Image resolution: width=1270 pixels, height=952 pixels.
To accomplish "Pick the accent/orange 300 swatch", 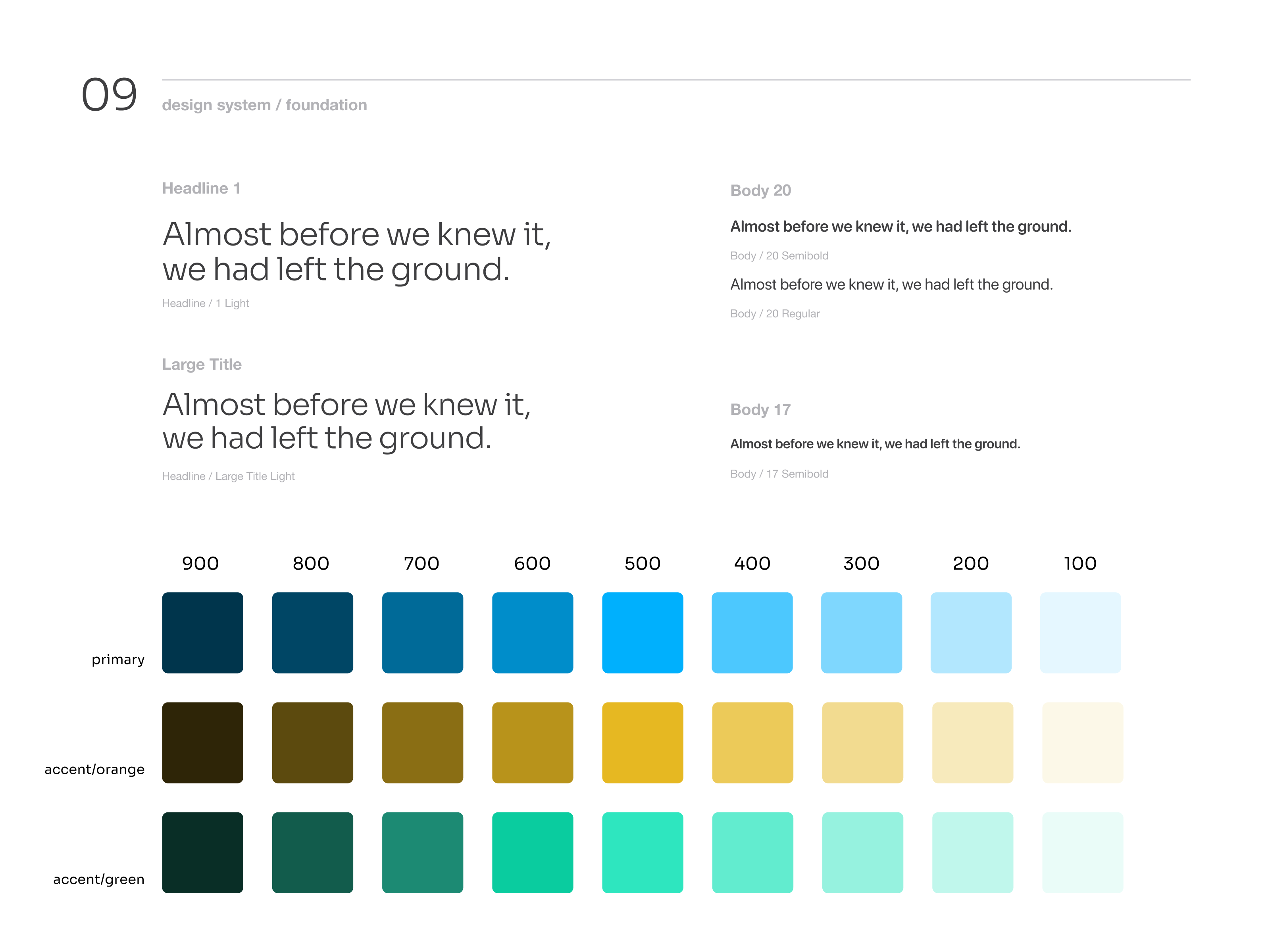I will 862,743.
